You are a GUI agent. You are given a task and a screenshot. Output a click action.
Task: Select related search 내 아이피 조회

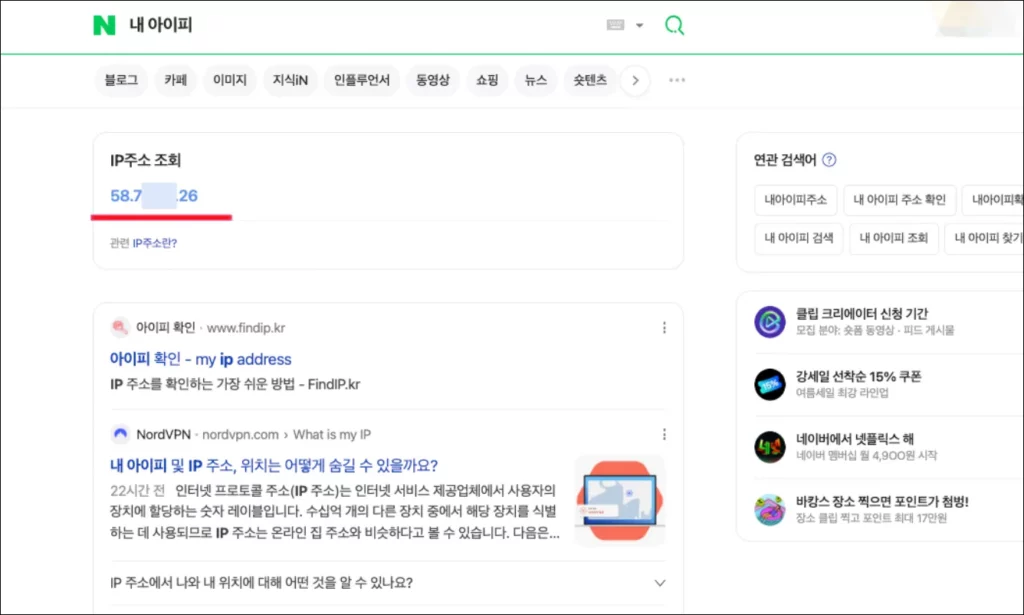(893, 238)
